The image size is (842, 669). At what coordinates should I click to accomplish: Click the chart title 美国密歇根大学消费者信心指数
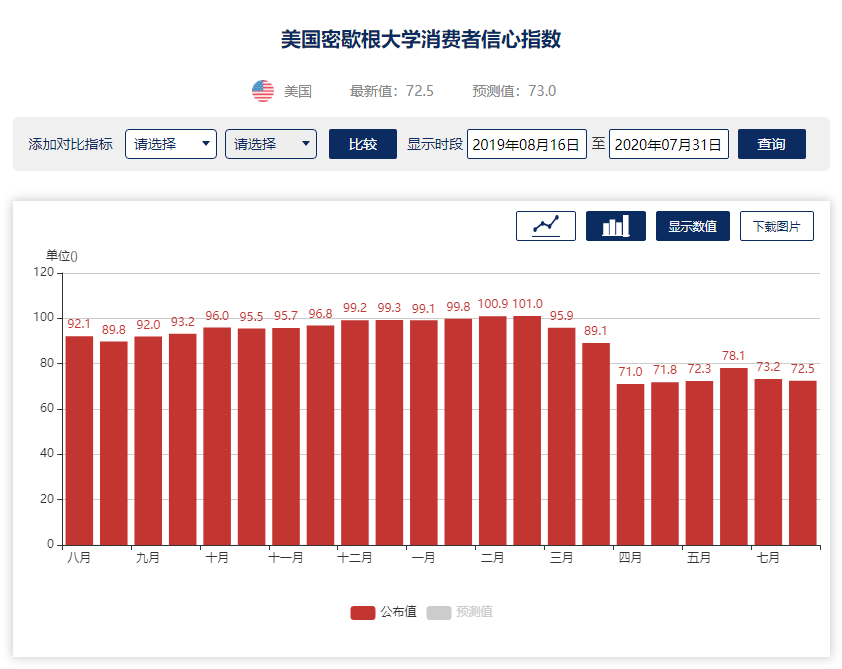421,39
